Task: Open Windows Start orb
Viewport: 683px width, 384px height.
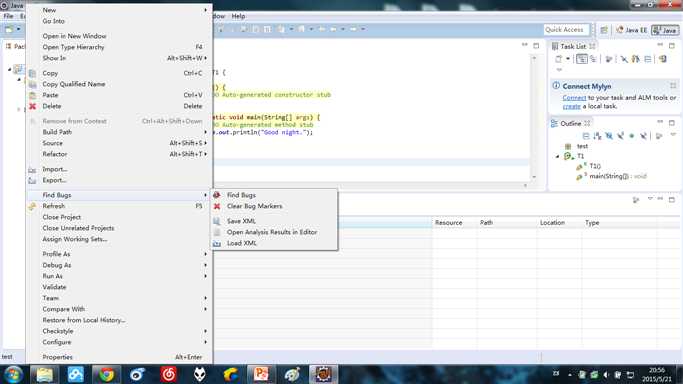Action: coord(13,374)
